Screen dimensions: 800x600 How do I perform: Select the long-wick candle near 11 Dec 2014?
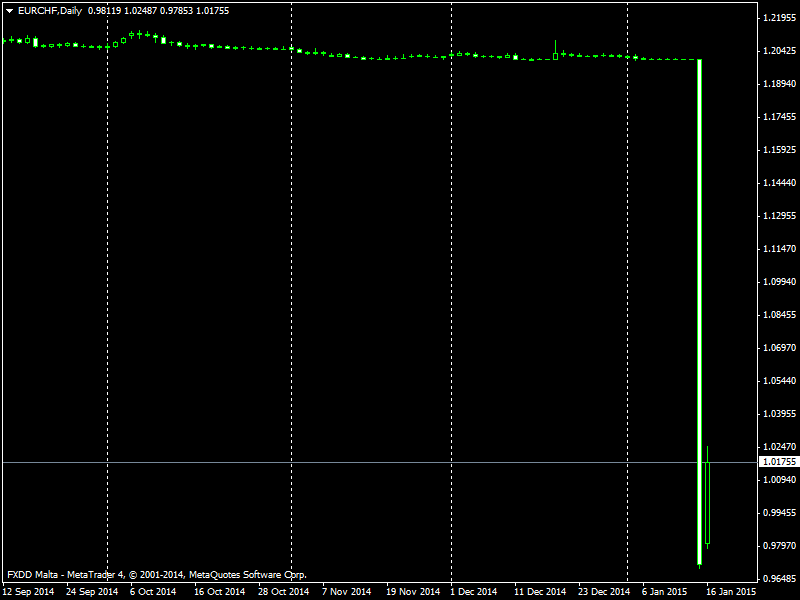point(555,54)
